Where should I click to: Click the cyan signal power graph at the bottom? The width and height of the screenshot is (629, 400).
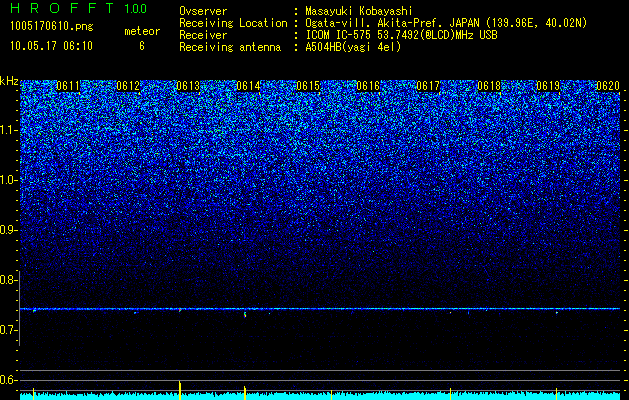coord(320,396)
